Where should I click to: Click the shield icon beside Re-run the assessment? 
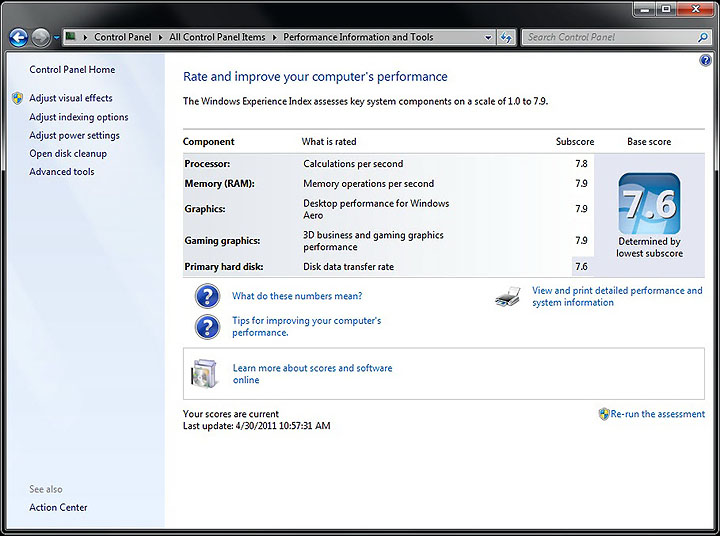click(604, 414)
